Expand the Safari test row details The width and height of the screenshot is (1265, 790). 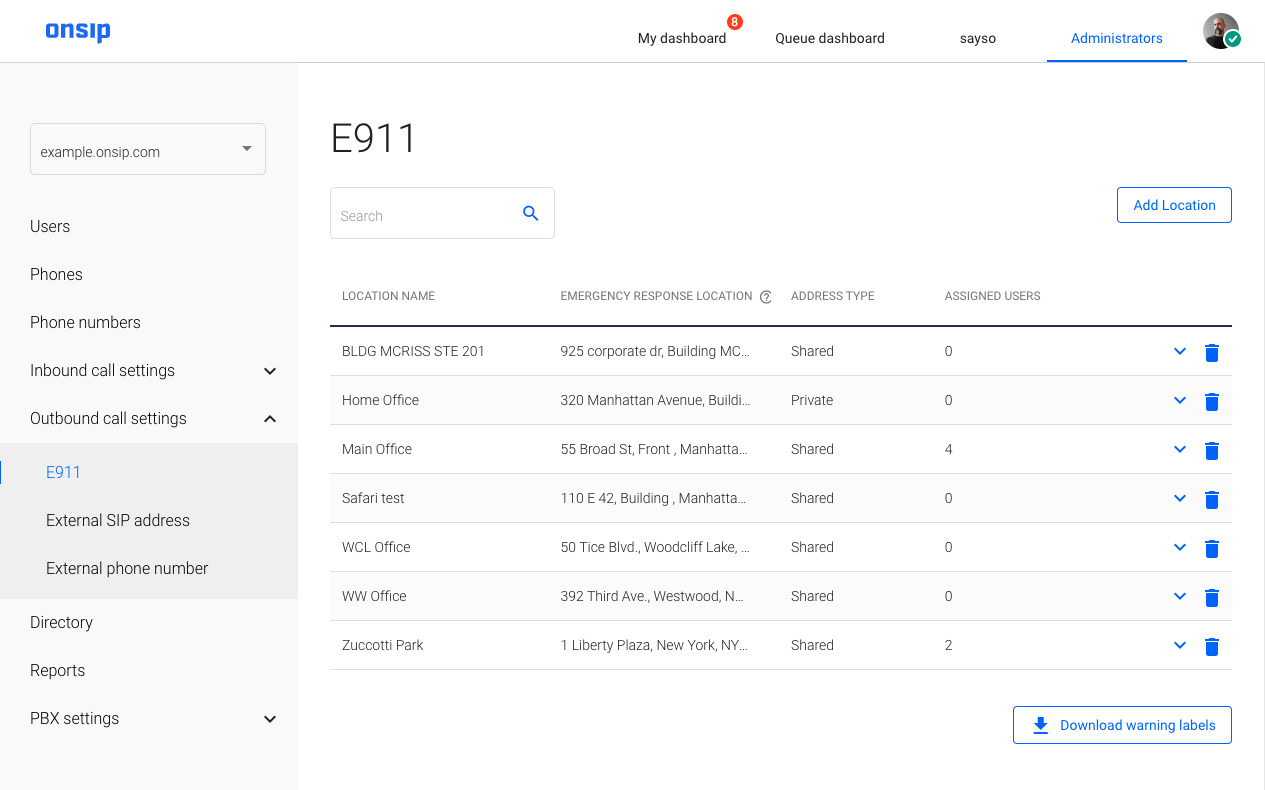1180,498
